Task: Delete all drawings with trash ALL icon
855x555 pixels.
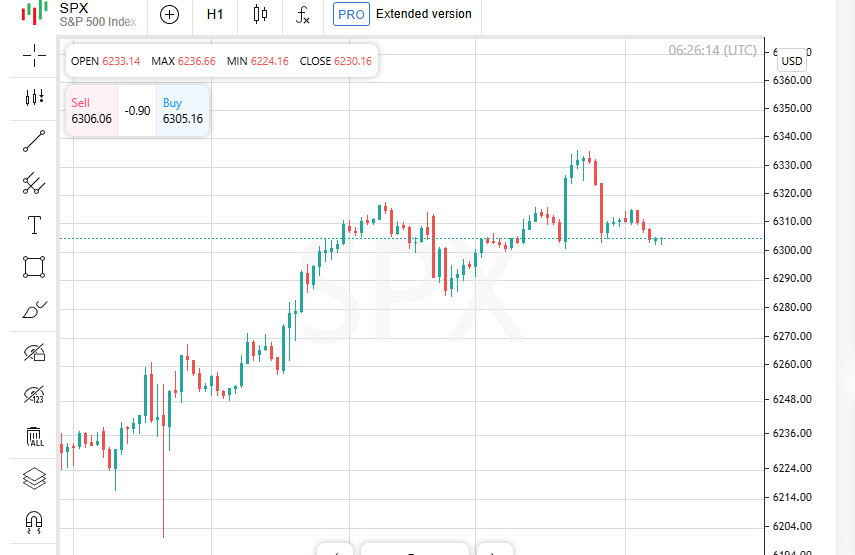Action: coord(34,437)
